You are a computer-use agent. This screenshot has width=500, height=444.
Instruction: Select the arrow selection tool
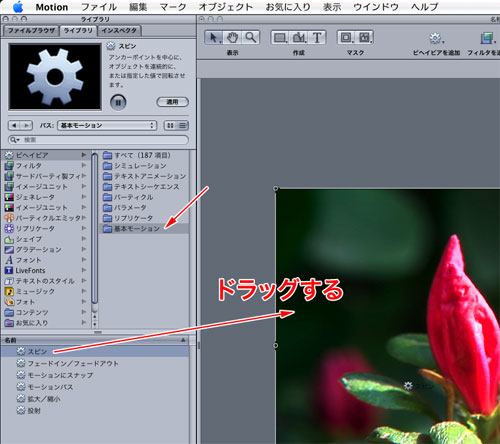click(214, 37)
